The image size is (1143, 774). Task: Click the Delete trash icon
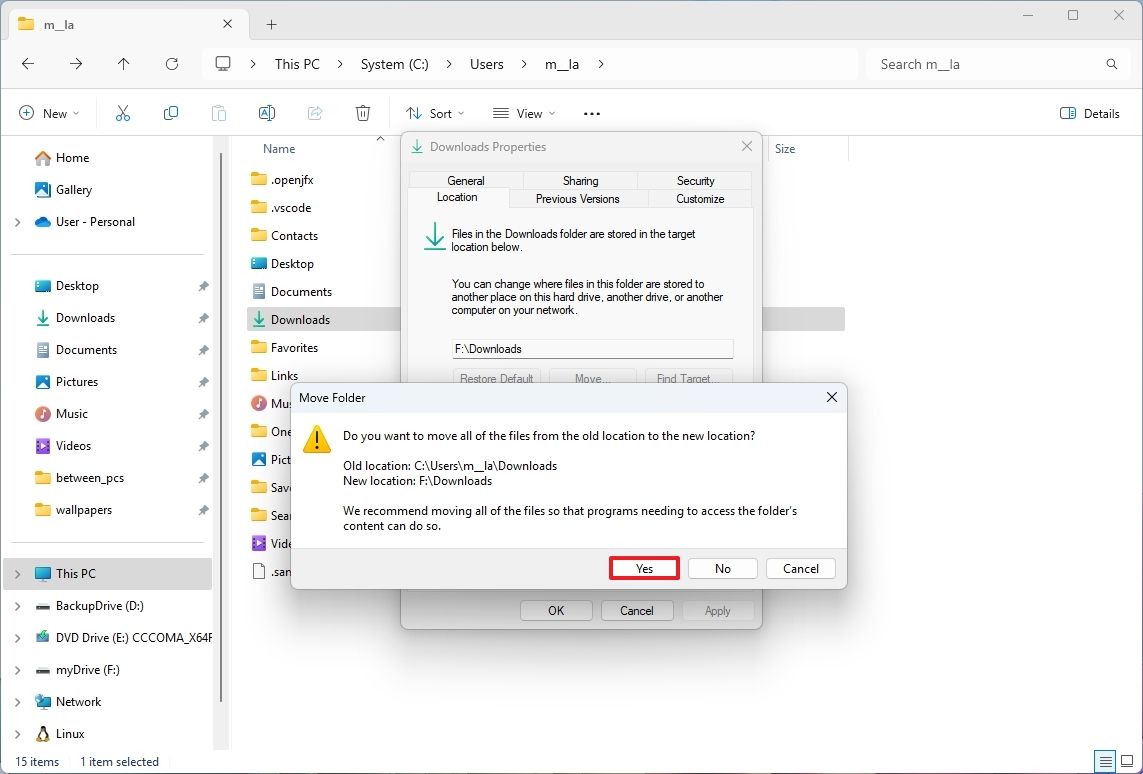click(x=362, y=112)
